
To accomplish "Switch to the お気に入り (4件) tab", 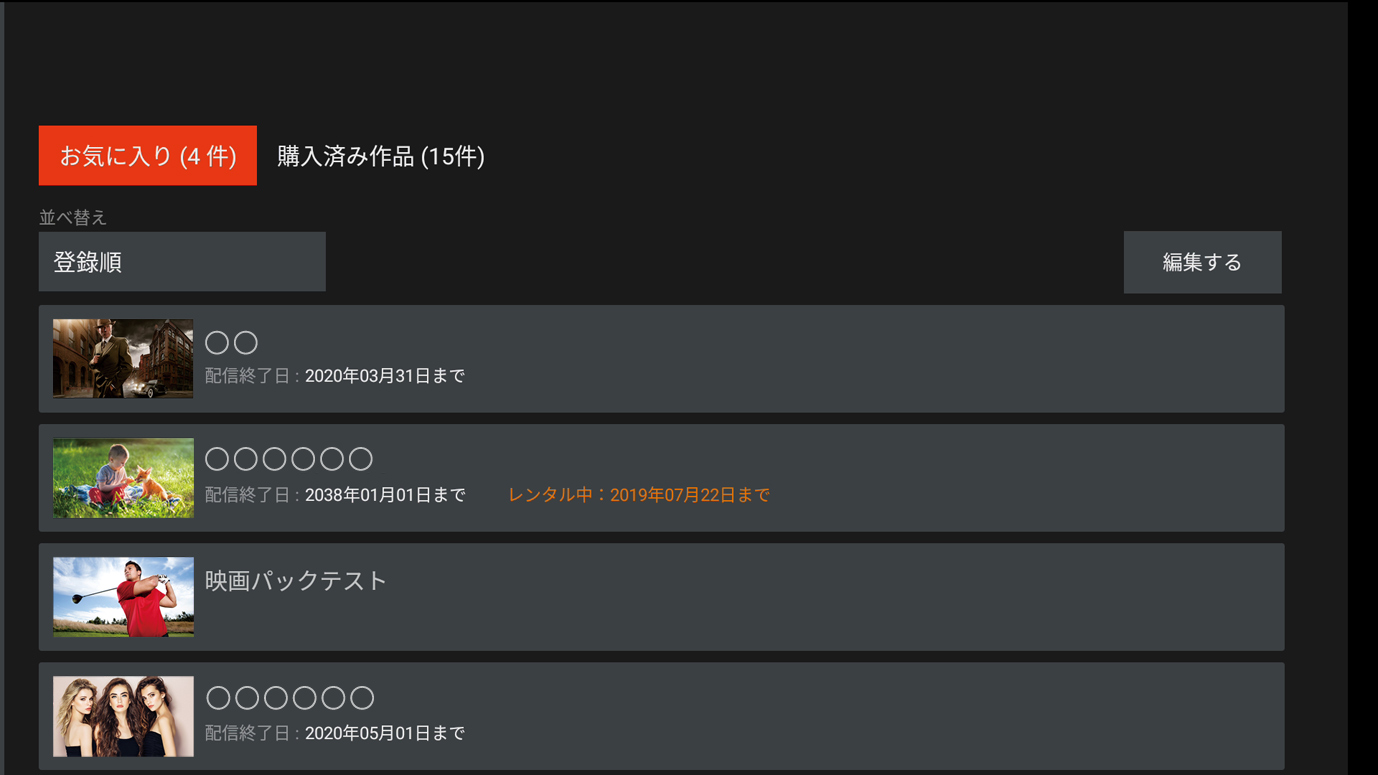I will (x=148, y=156).
